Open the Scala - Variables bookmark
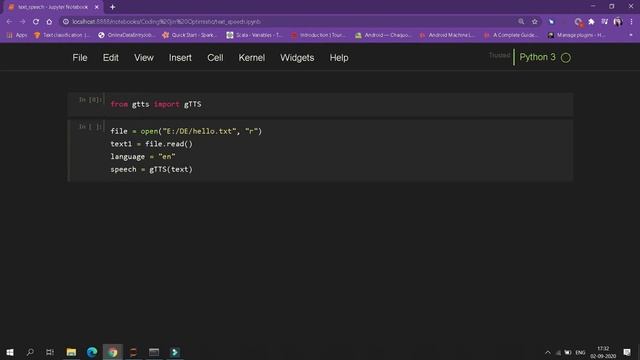The width and height of the screenshot is (640, 360). [254, 36]
